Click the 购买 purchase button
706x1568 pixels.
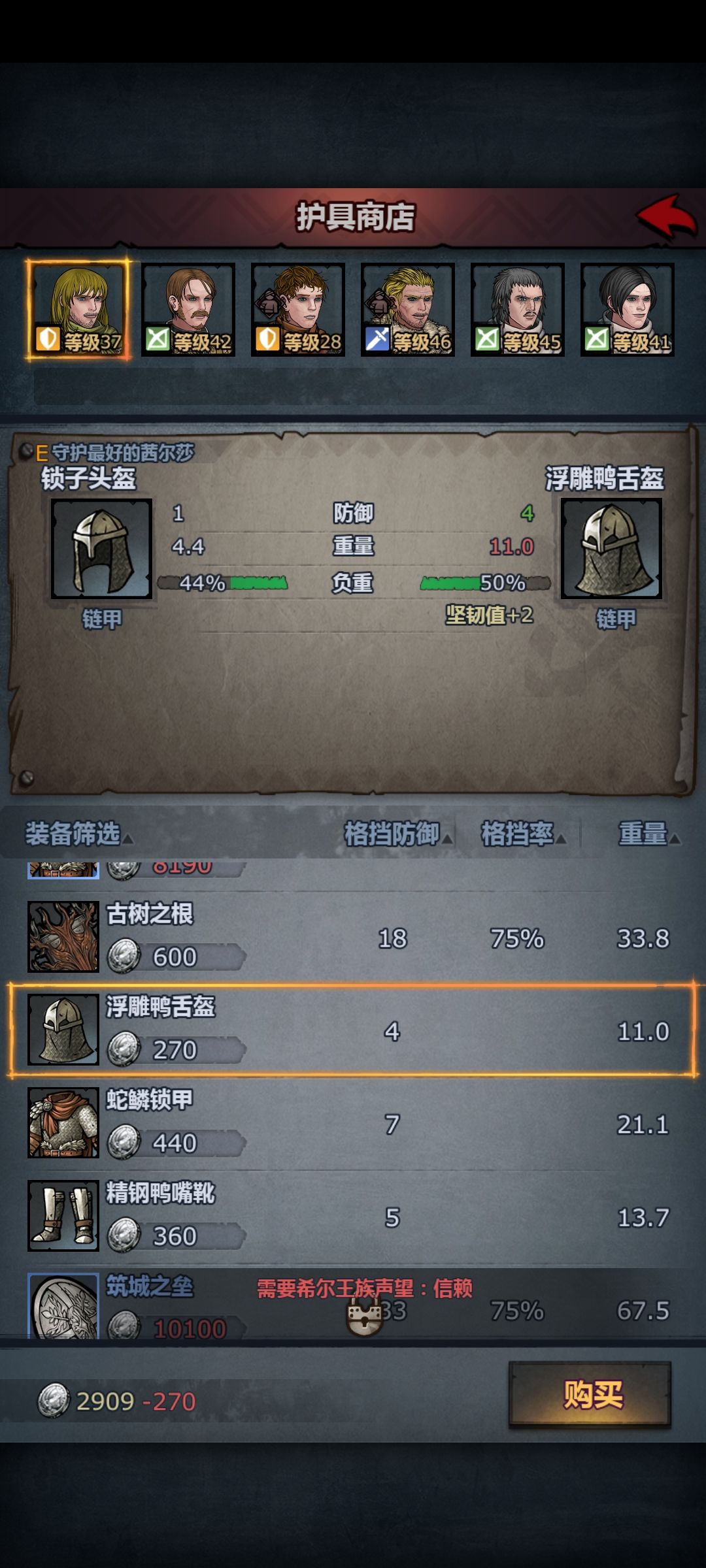[590, 1394]
